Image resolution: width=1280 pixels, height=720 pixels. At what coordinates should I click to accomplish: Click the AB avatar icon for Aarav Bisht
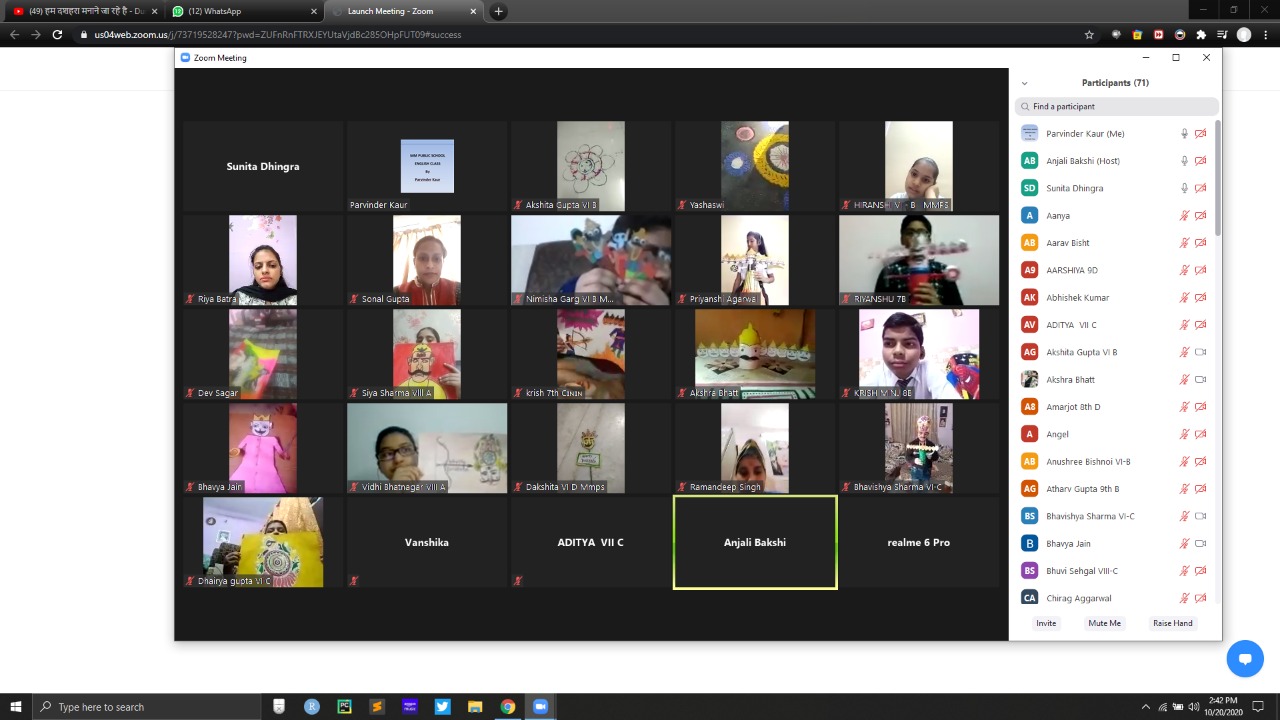1029,243
